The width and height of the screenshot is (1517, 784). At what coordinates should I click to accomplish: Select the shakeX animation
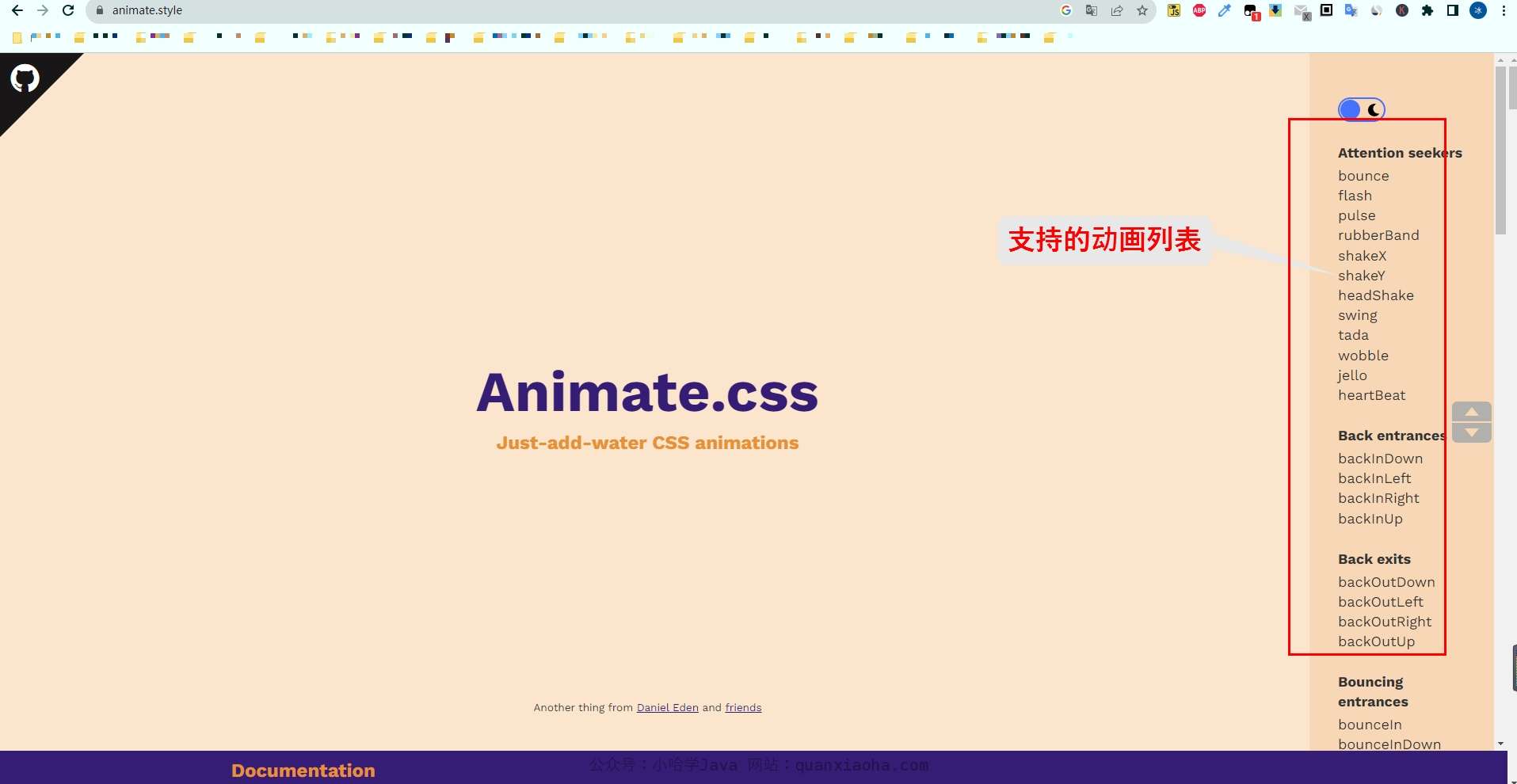click(x=1363, y=256)
